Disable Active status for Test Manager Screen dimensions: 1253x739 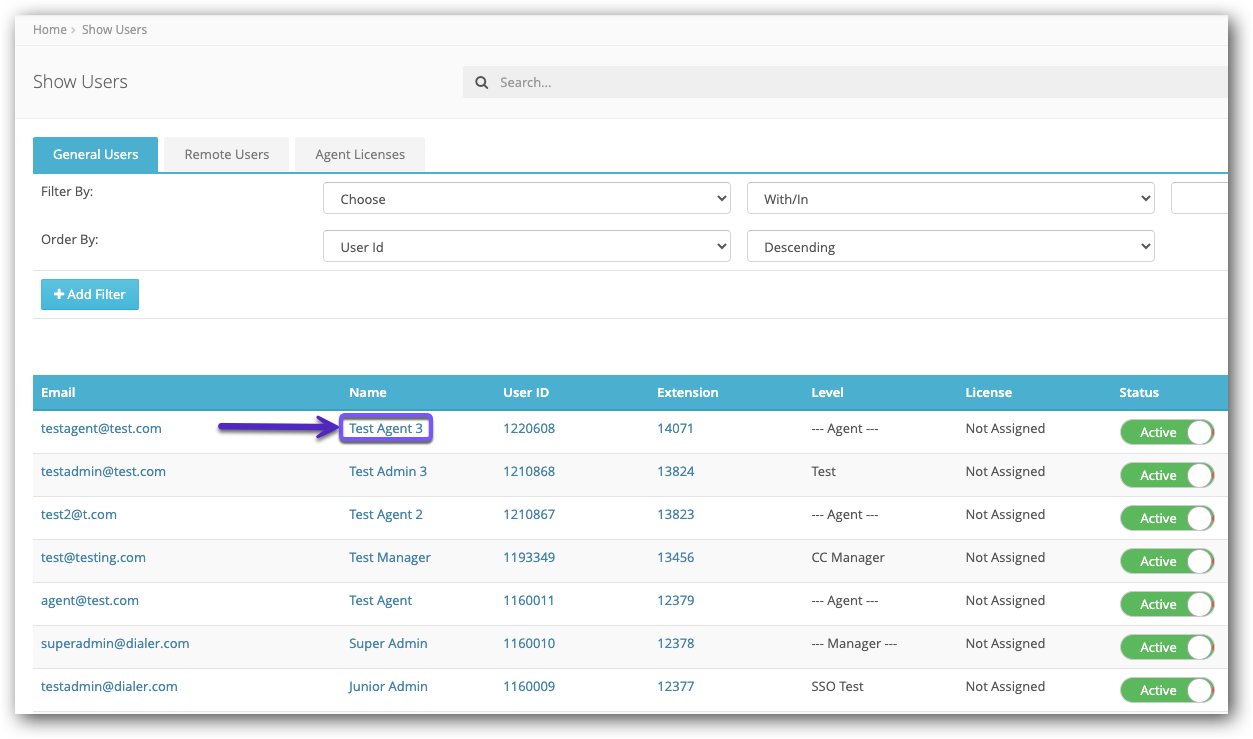(x=1166, y=561)
